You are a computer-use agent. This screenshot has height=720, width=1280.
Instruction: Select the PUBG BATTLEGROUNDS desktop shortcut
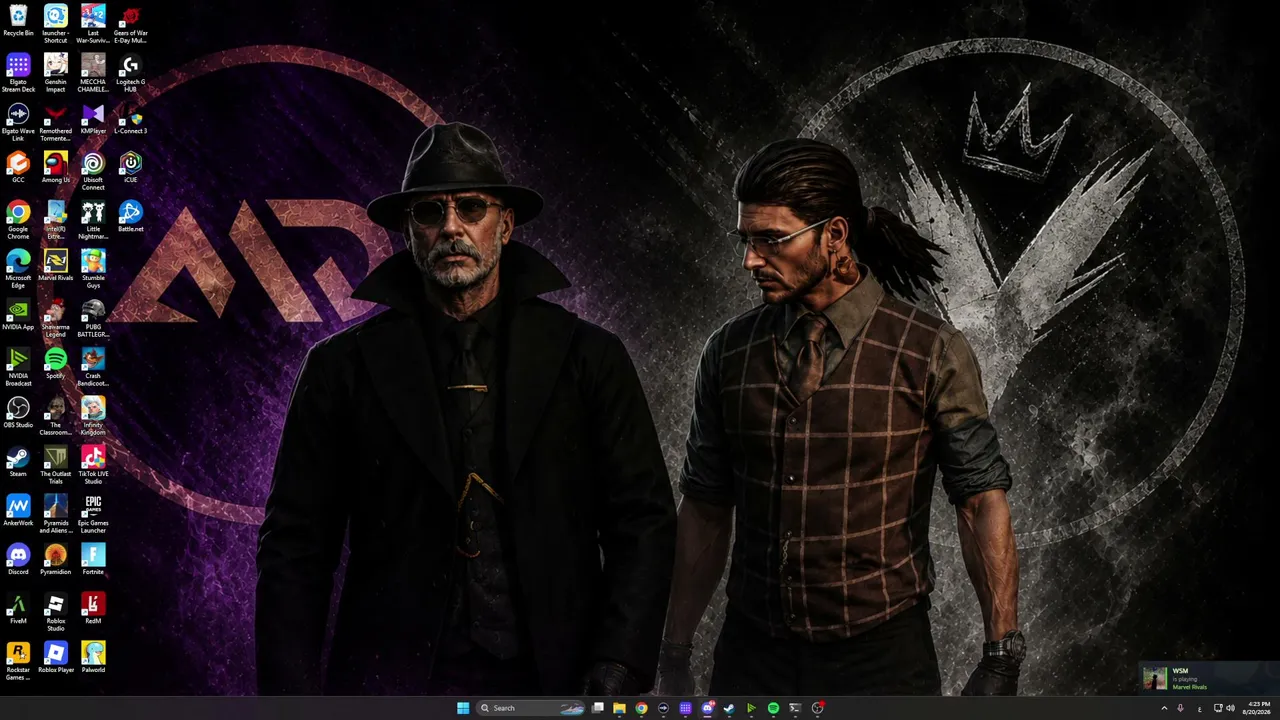(x=93, y=318)
